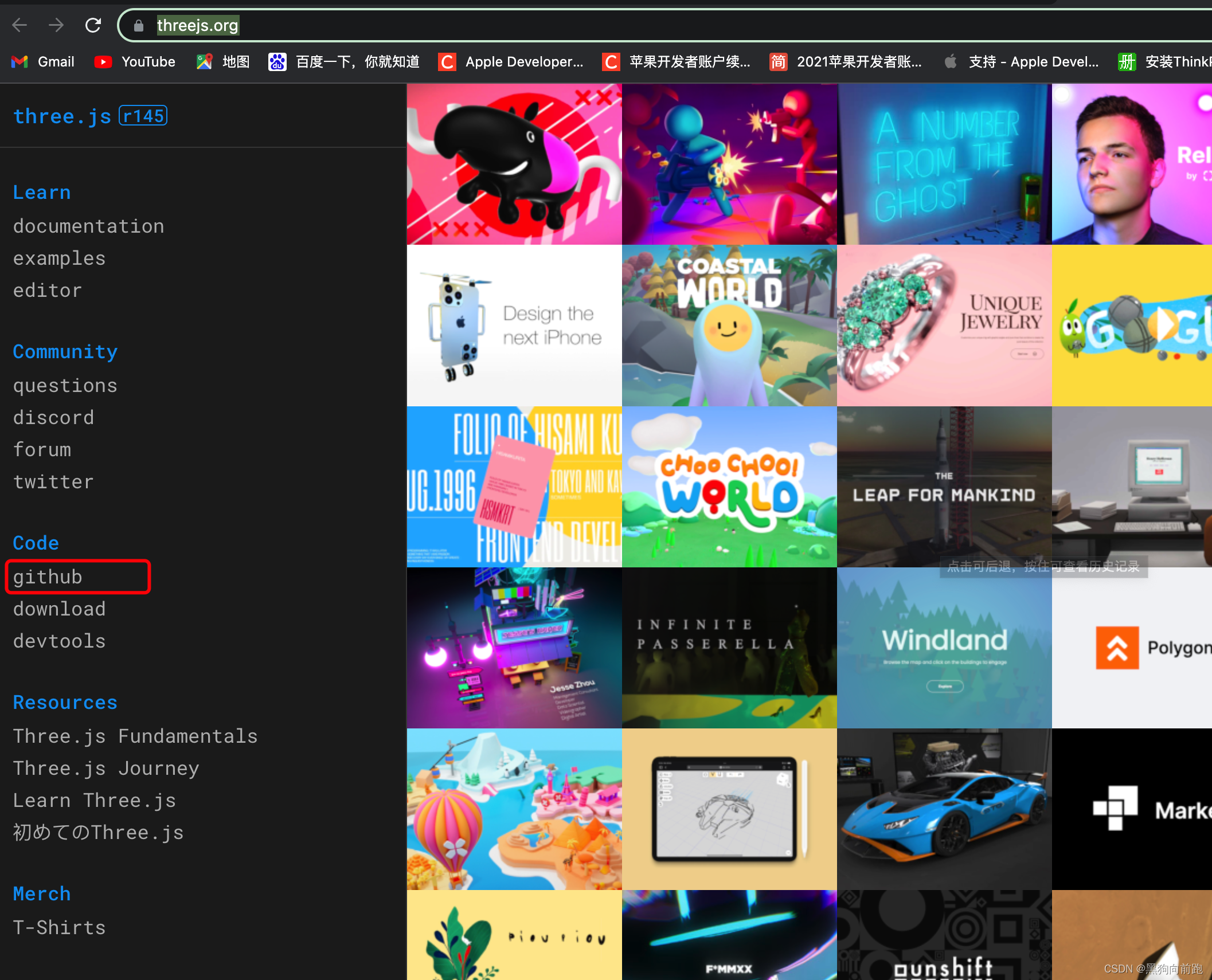
Task: Open the blue Lamborghini project thumbnail
Action: [x=944, y=809]
